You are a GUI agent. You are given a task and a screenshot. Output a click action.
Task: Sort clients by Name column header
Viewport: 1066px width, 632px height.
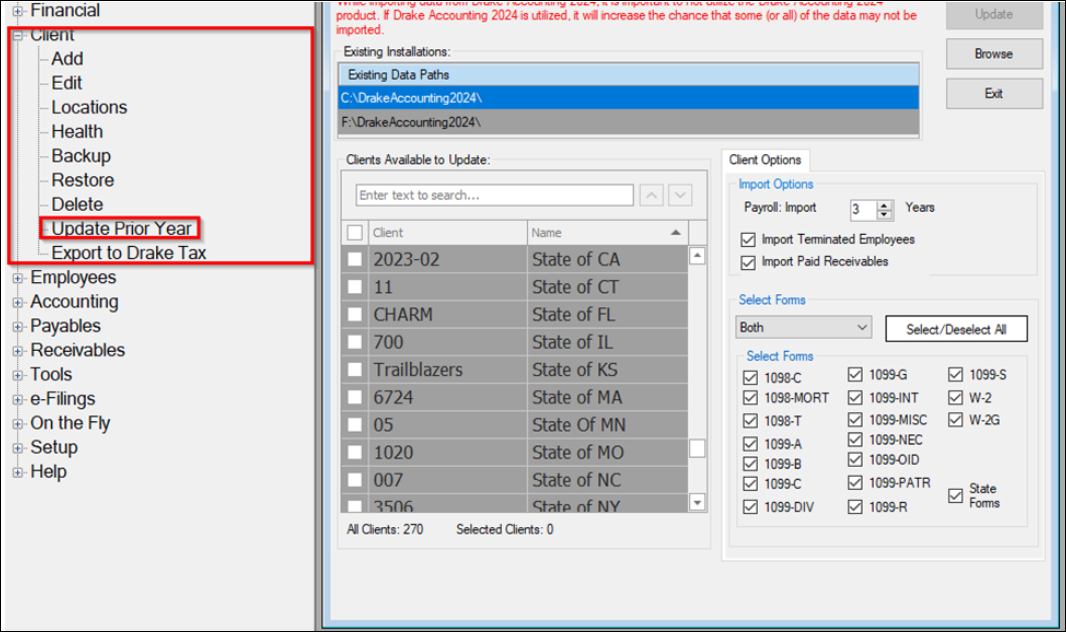(x=607, y=233)
